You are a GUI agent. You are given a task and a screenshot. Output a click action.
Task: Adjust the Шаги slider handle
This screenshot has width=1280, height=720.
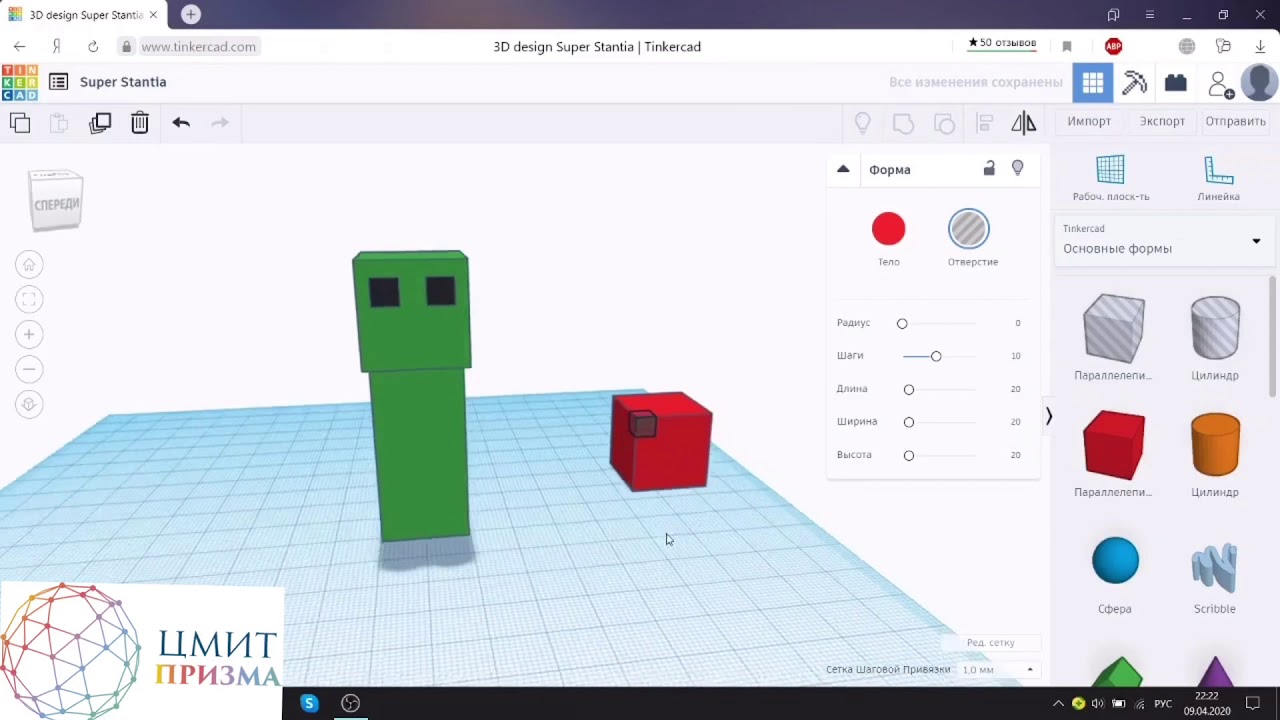936,356
